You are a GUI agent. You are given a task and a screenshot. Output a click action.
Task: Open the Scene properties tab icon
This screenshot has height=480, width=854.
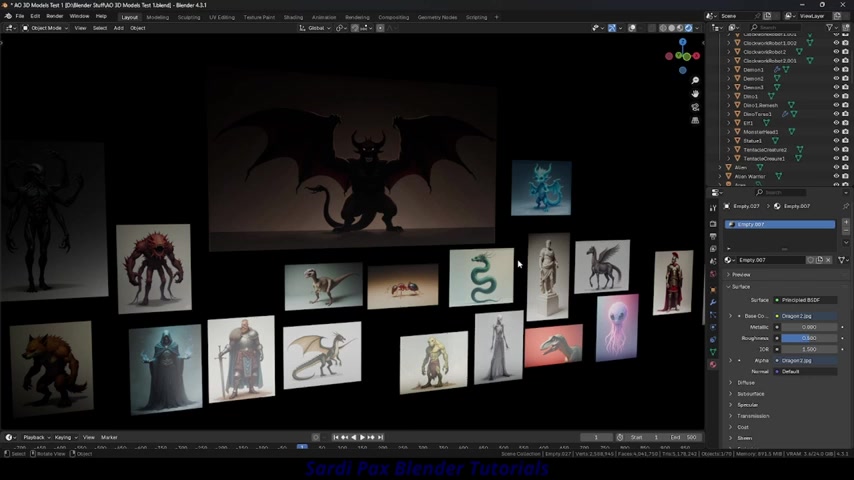(713, 262)
